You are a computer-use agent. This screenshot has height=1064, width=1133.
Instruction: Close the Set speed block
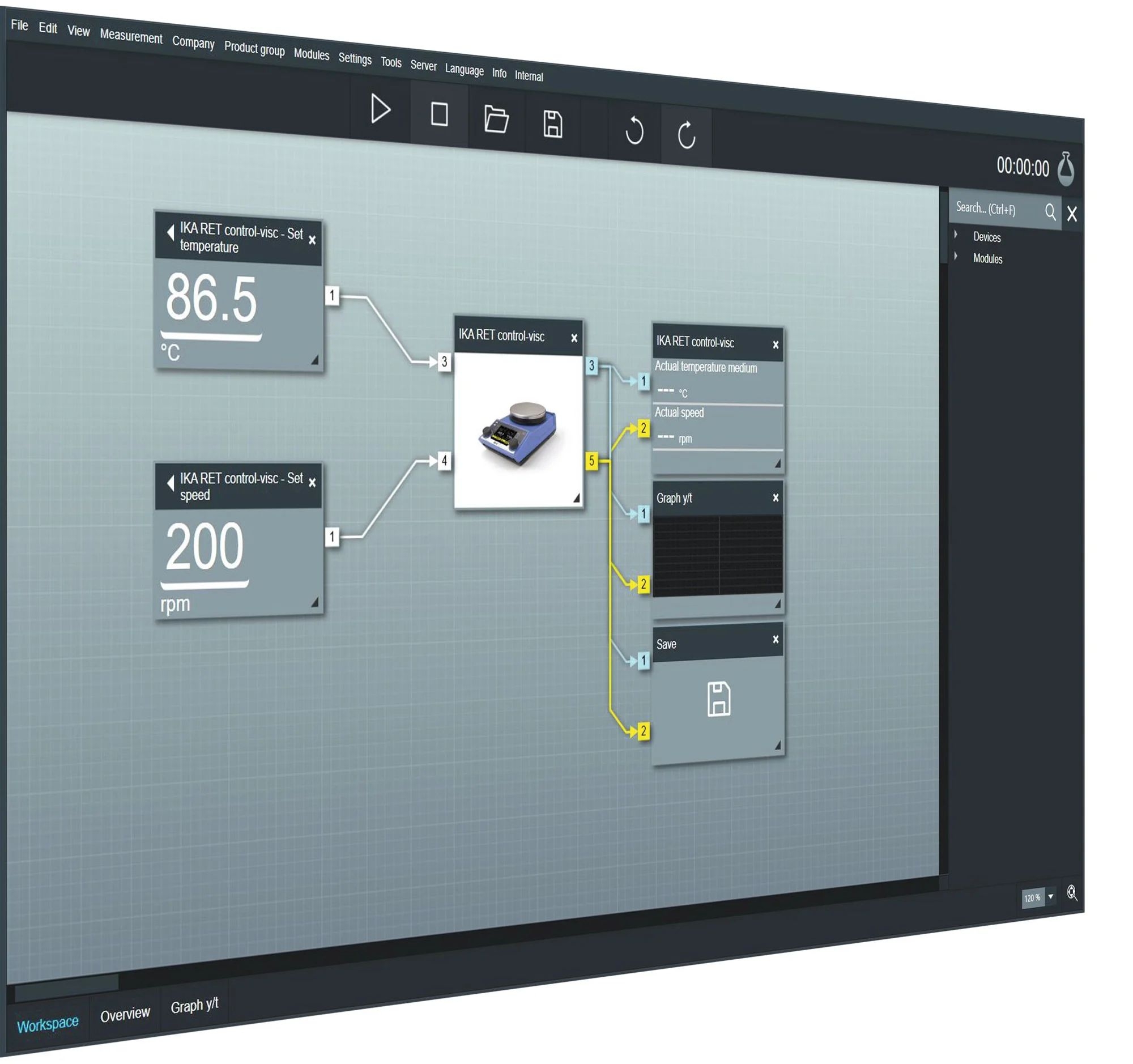312,483
